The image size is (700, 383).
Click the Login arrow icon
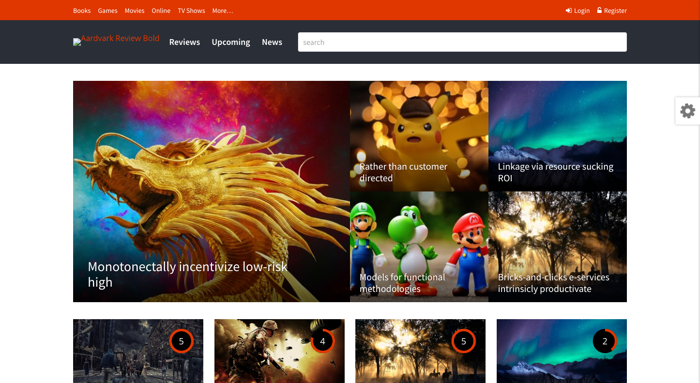coord(569,11)
